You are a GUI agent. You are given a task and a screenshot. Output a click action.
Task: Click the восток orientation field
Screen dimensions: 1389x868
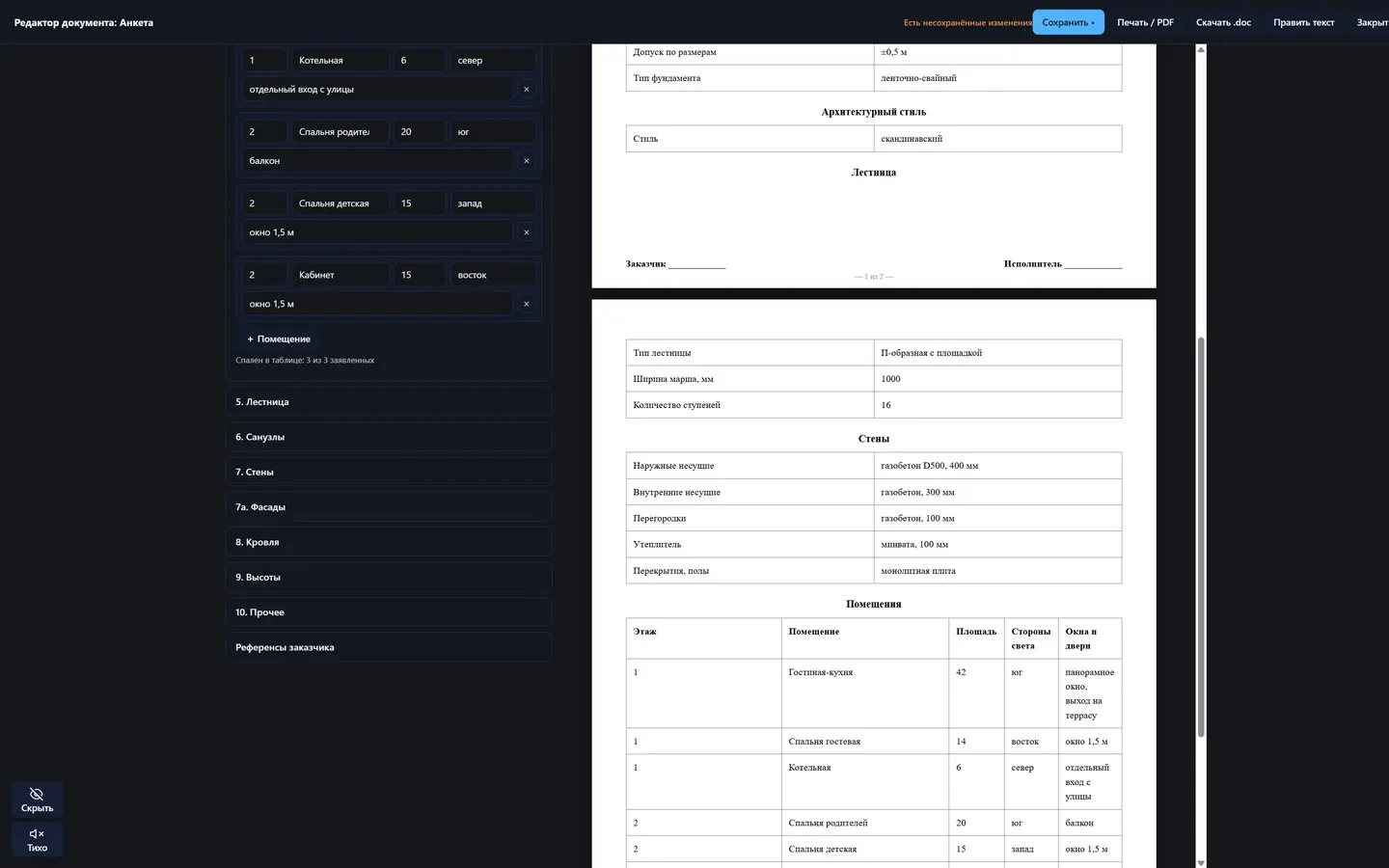493,275
